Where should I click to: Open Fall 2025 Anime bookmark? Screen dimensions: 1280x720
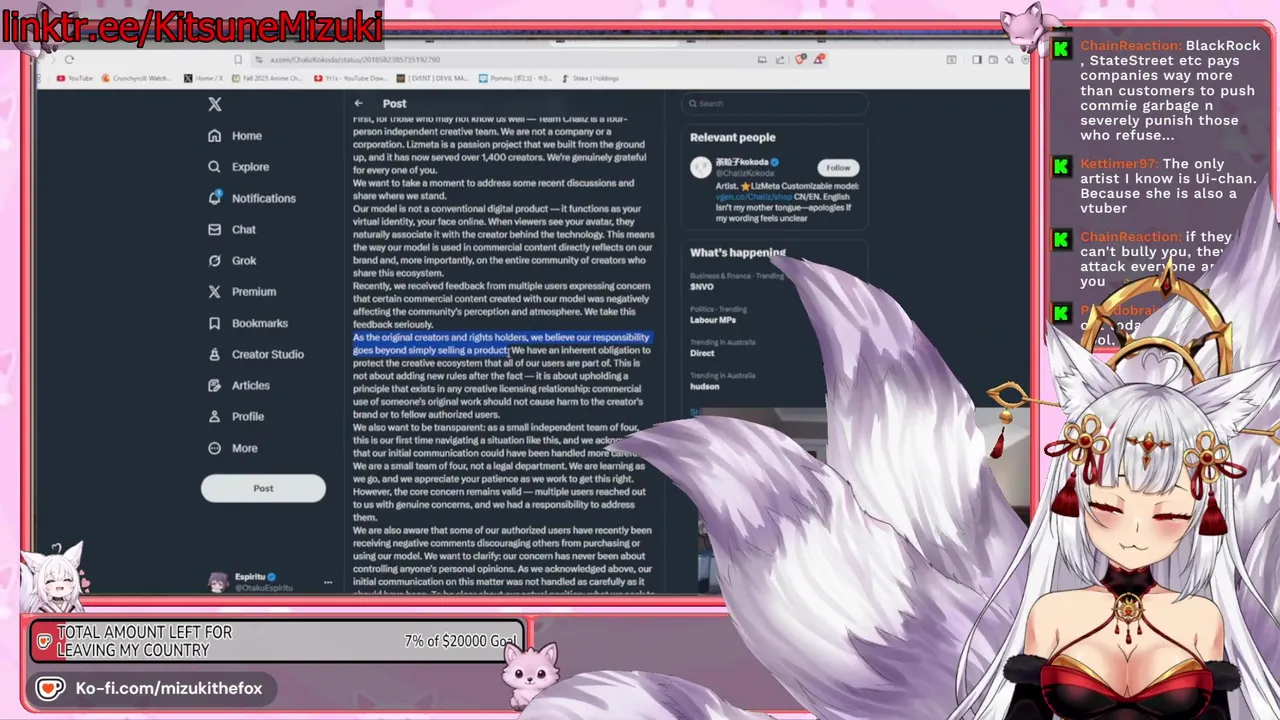[265, 78]
